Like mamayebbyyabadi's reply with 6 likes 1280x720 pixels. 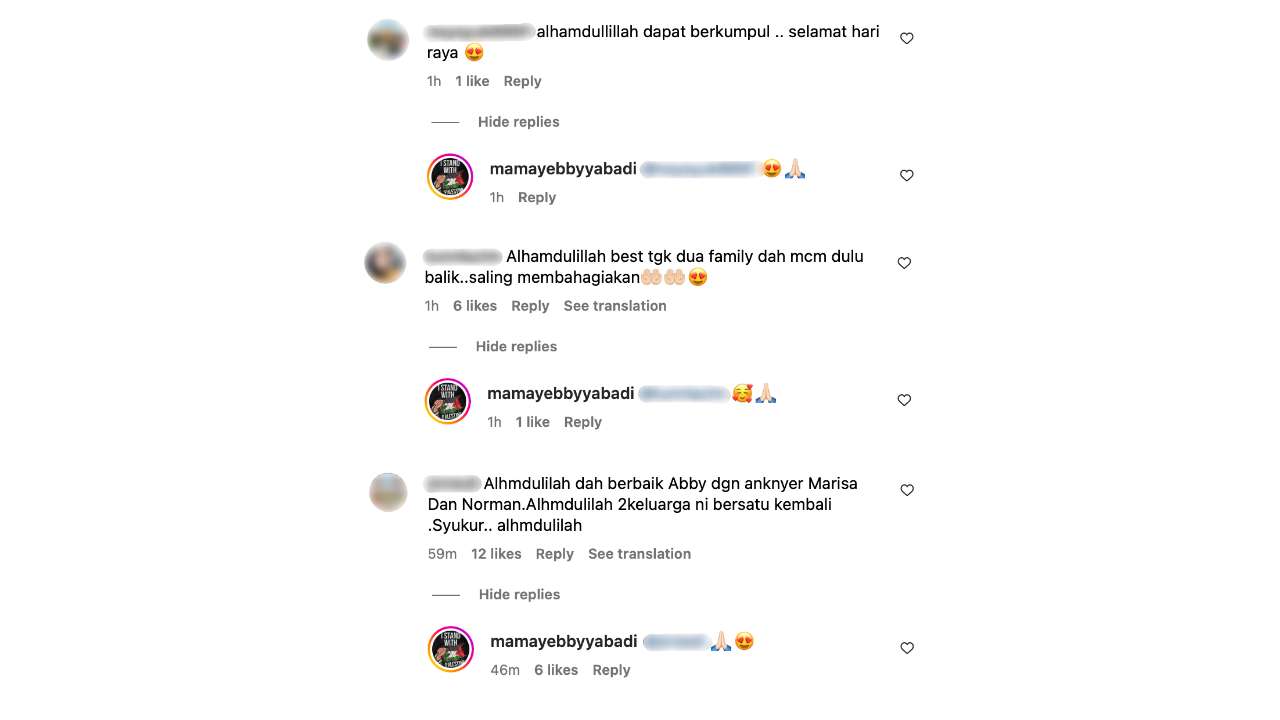907,648
